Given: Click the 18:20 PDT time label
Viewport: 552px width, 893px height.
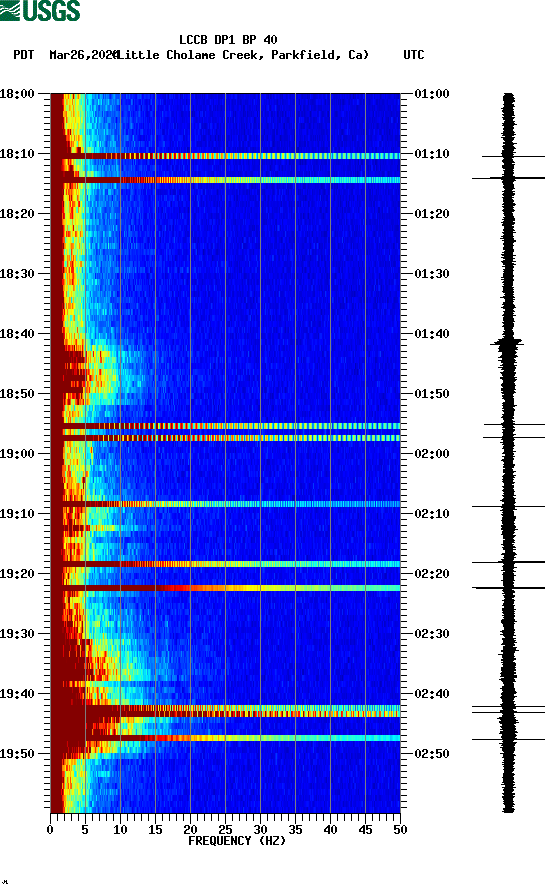Looking at the screenshot, I should (17, 214).
